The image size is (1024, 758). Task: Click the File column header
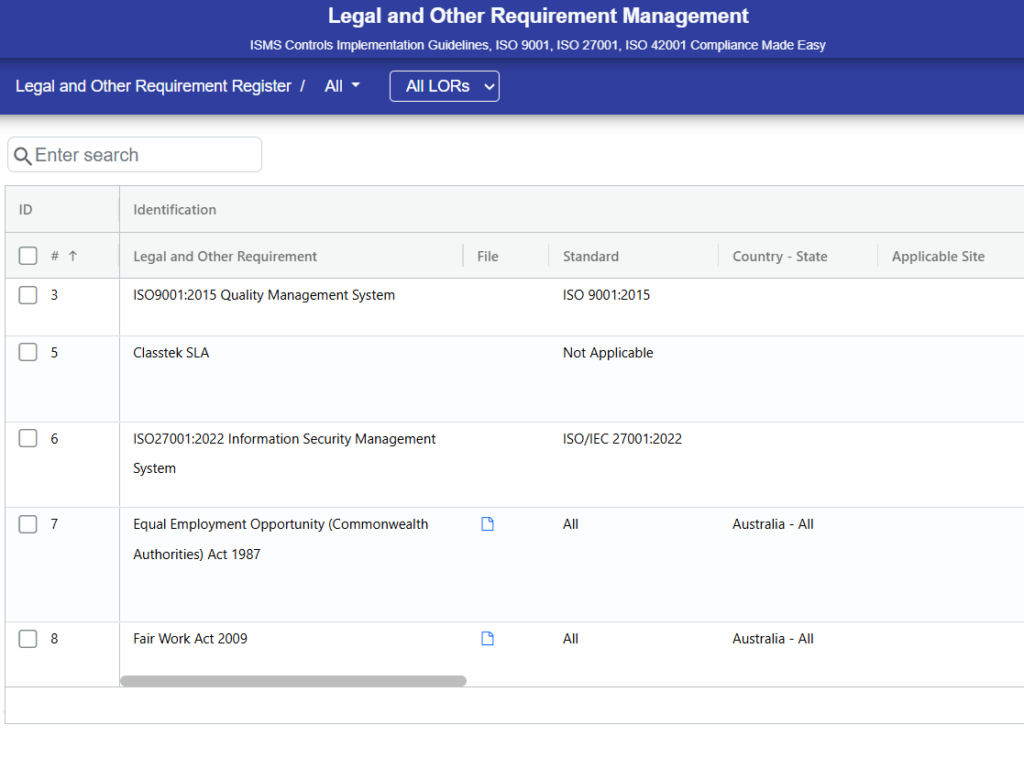pyautogui.click(x=487, y=256)
